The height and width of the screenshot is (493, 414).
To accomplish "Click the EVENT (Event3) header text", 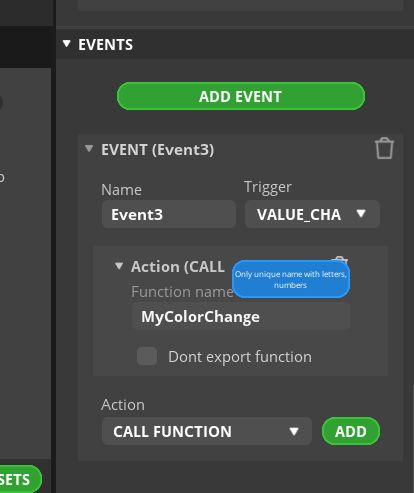I will tap(158, 150).
